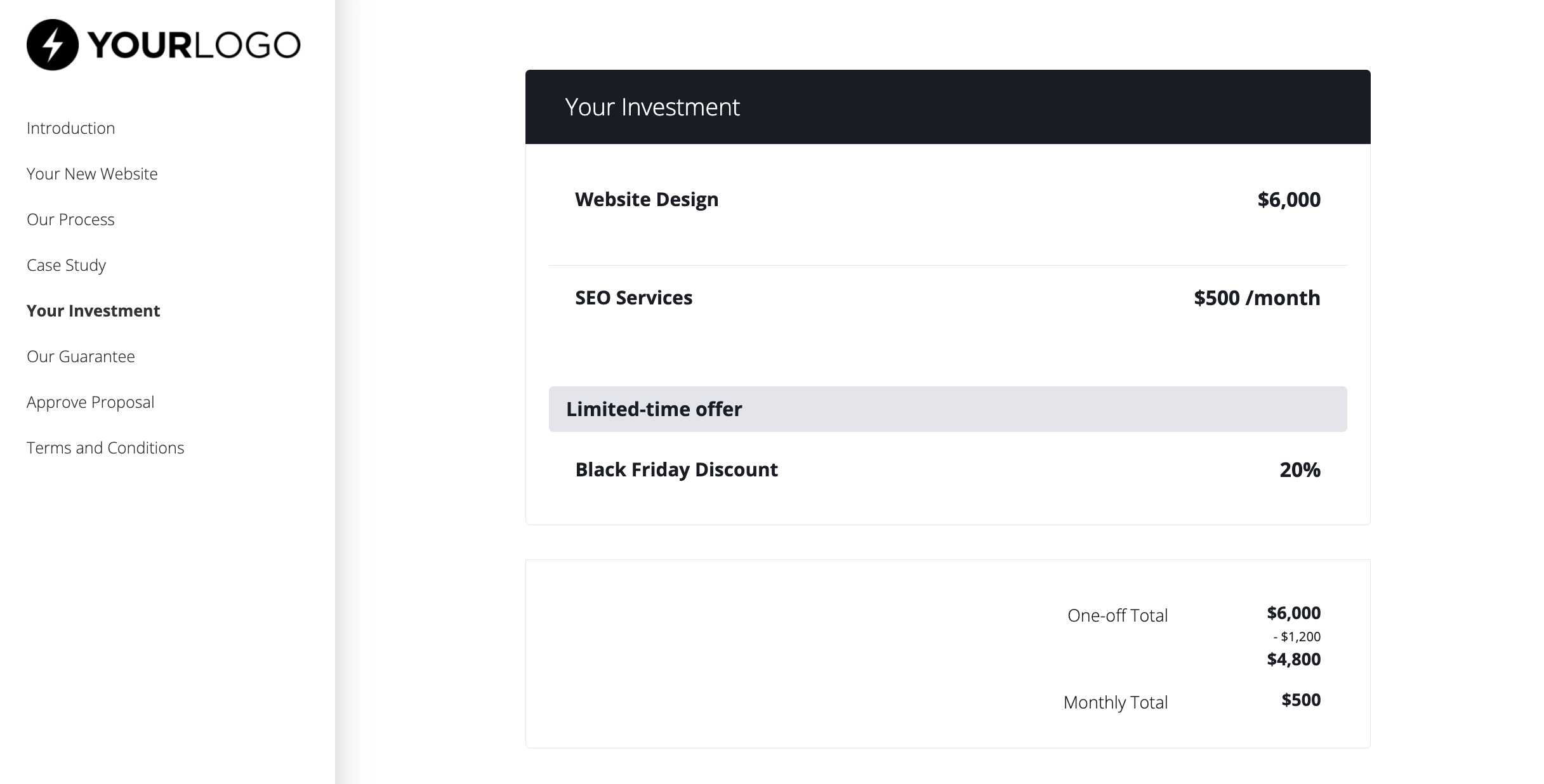The height and width of the screenshot is (784, 1544).
Task: Click the Monthly Total label
Action: click(1115, 702)
